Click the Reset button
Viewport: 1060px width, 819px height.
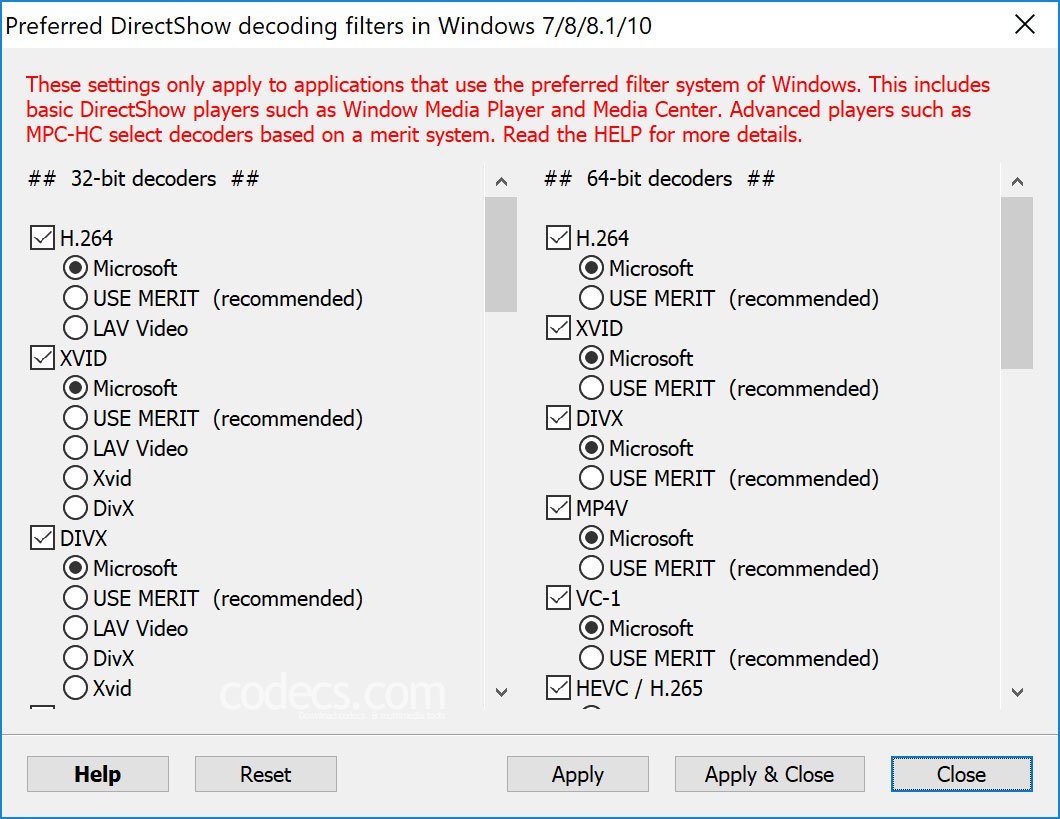click(x=265, y=773)
